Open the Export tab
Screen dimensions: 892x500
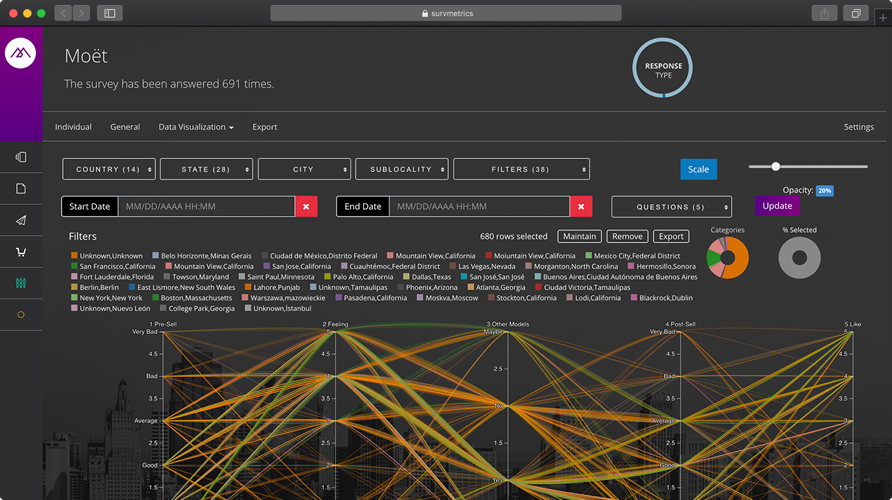(x=265, y=127)
